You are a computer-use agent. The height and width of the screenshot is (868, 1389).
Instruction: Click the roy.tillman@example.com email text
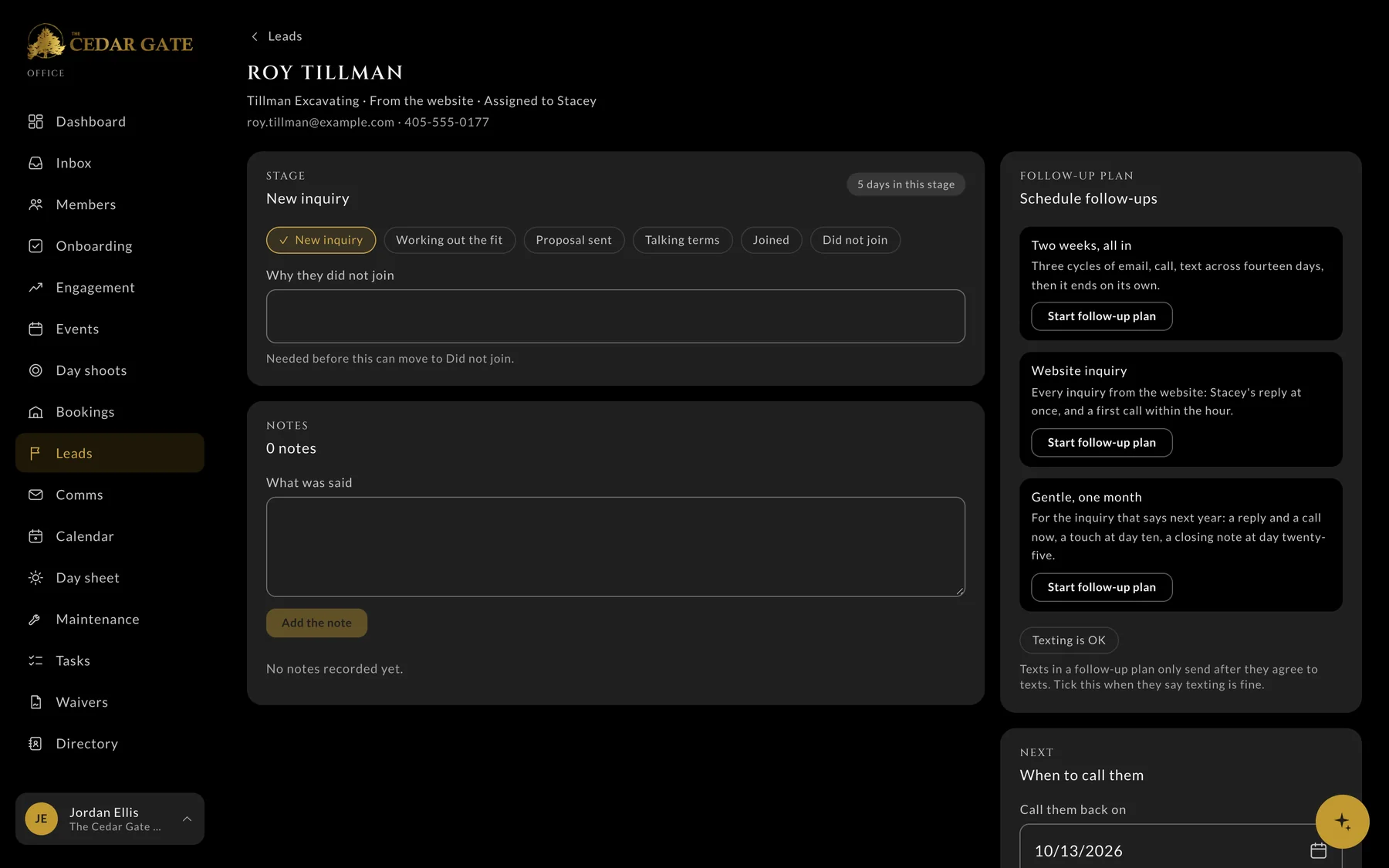coord(320,122)
